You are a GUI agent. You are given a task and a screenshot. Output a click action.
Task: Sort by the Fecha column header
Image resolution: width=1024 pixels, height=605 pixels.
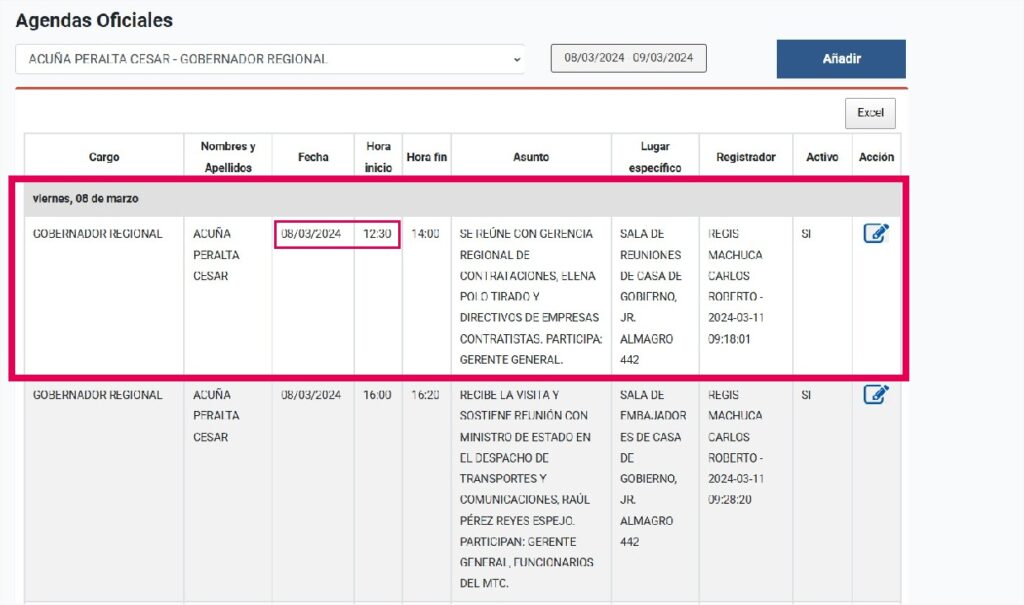(x=313, y=157)
